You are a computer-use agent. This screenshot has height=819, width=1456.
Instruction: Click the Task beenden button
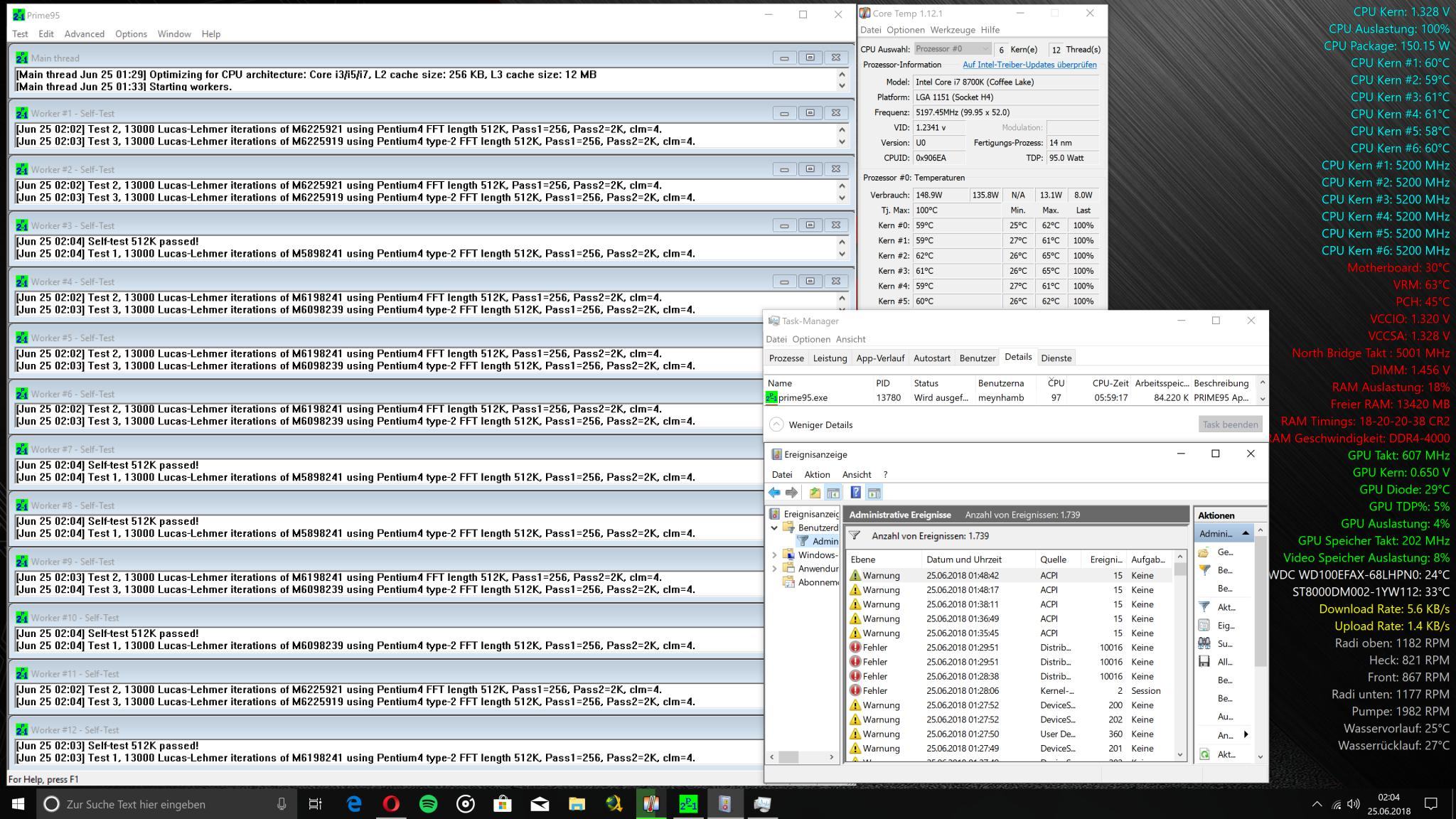(1230, 424)
